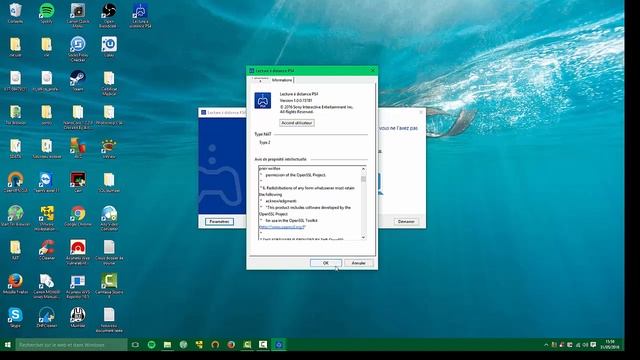Open the taskbar clock and date
The height and width of the screenshot is (360, 640).
(610, 344)
